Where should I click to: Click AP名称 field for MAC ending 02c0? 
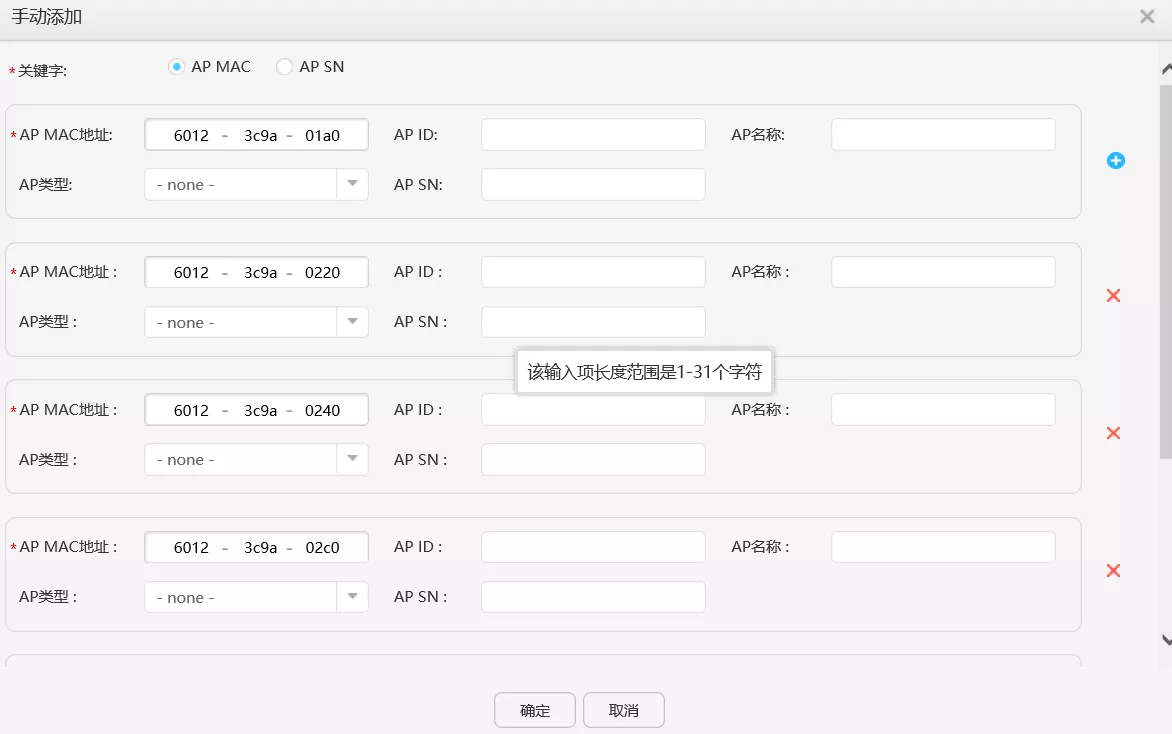point(943,547)
